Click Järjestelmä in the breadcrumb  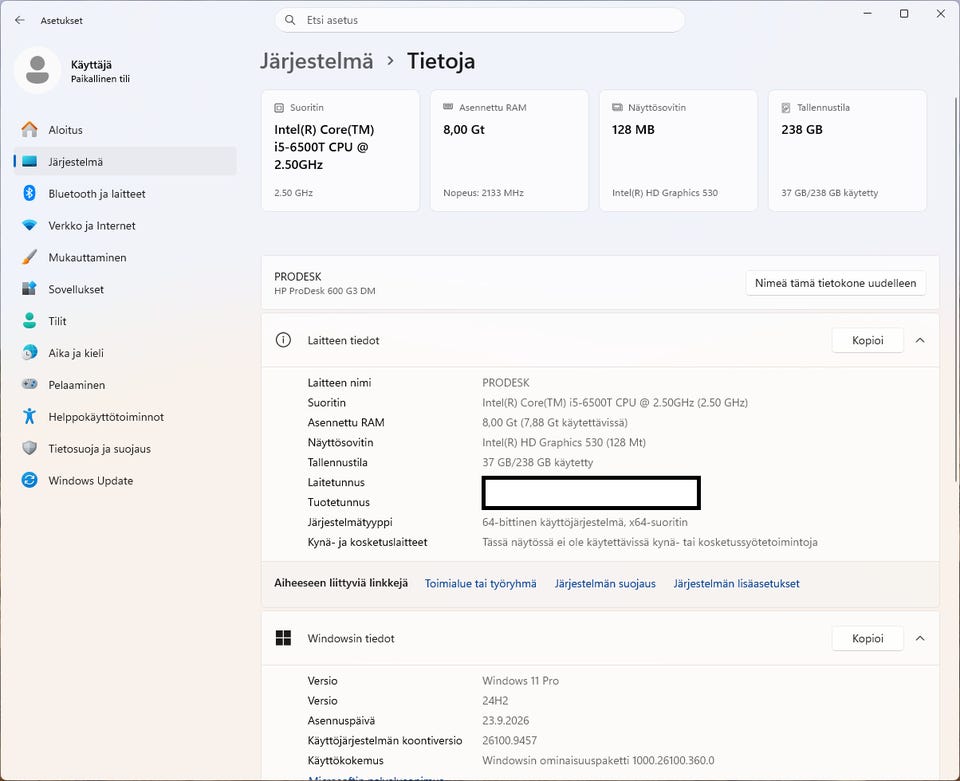point(317,61)
